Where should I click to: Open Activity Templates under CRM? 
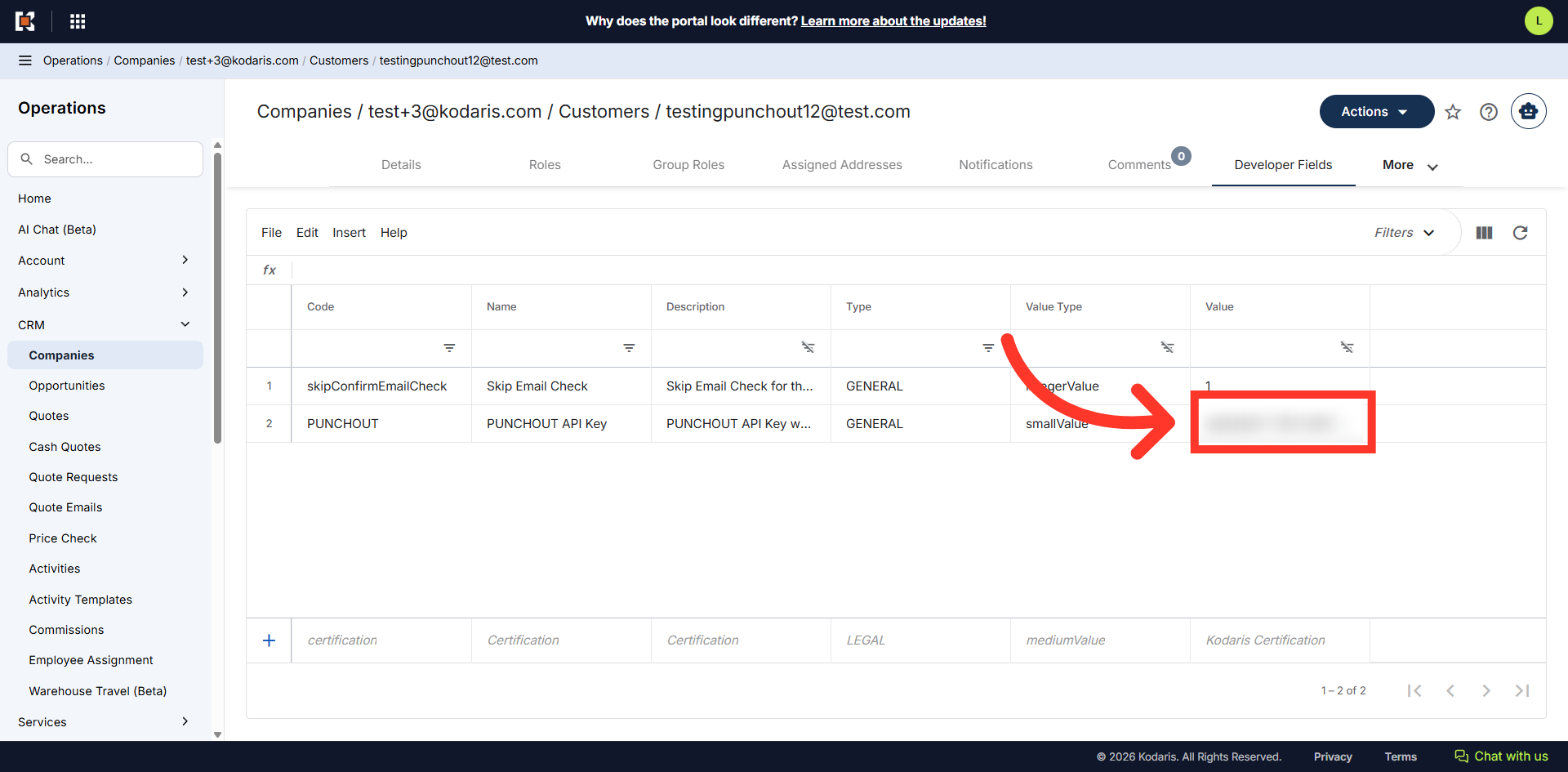[x=81, y=600]
